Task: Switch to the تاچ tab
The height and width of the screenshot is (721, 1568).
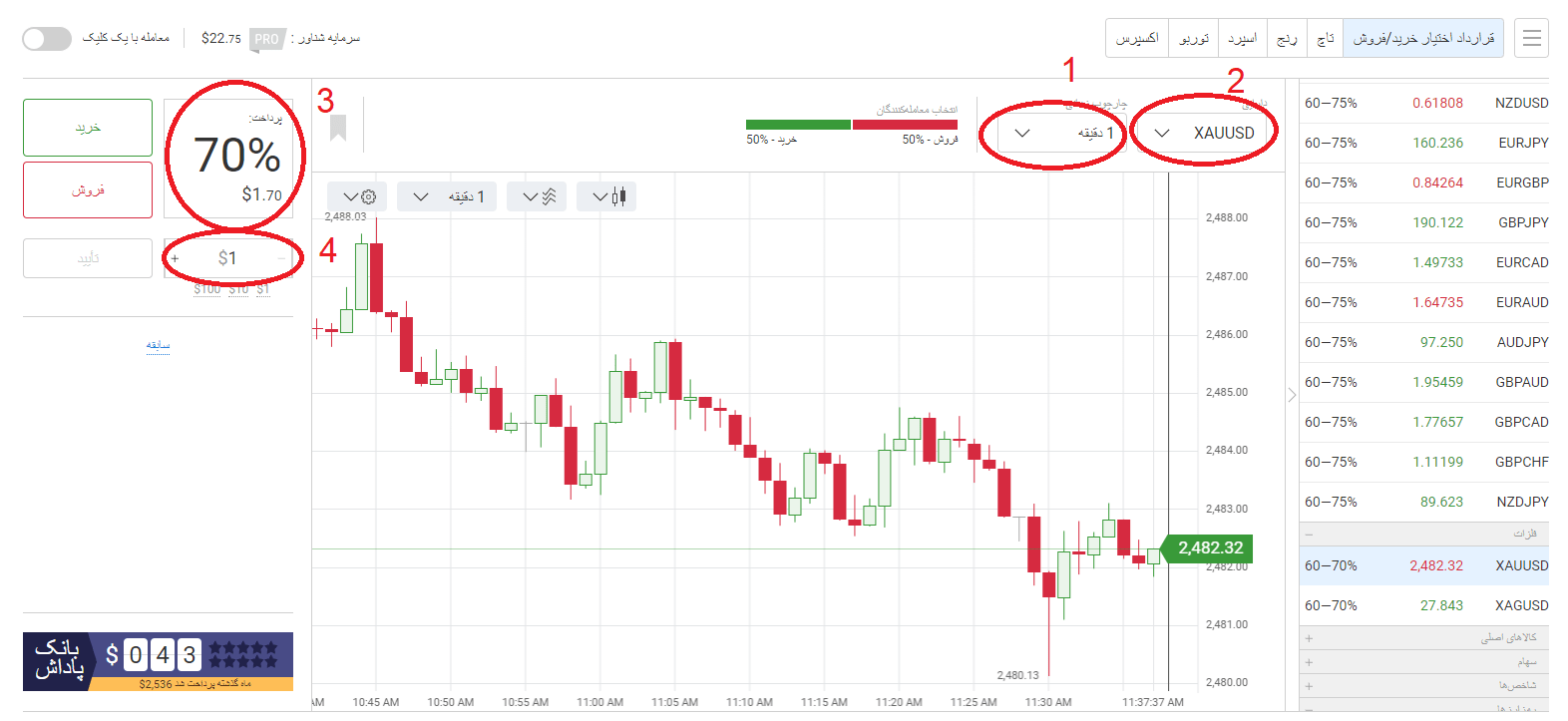Action: [x=1326, y=38]
